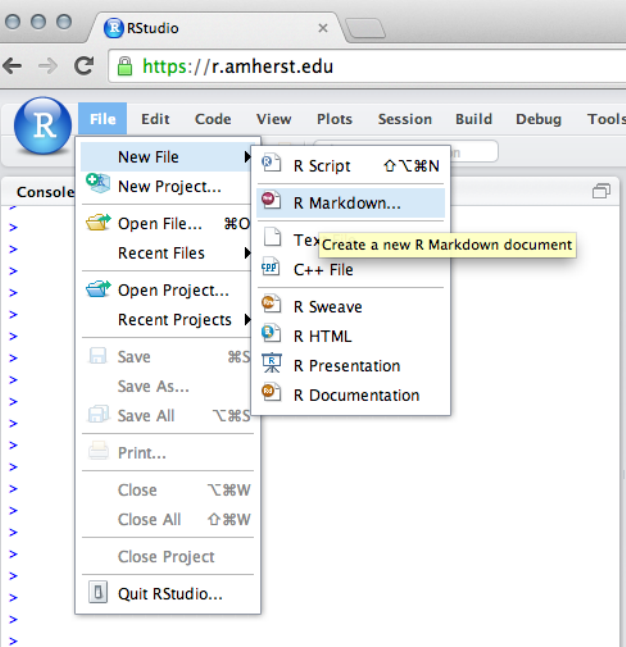626x647 pixels.
Task: Open the View menu
Action: click(274, 119)
